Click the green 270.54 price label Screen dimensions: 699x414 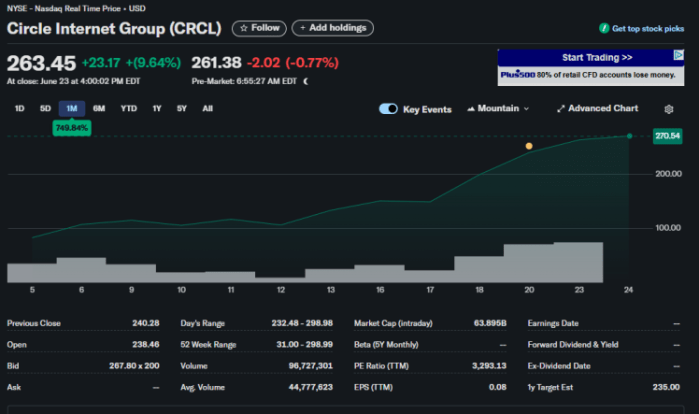(x=666, y=135)
